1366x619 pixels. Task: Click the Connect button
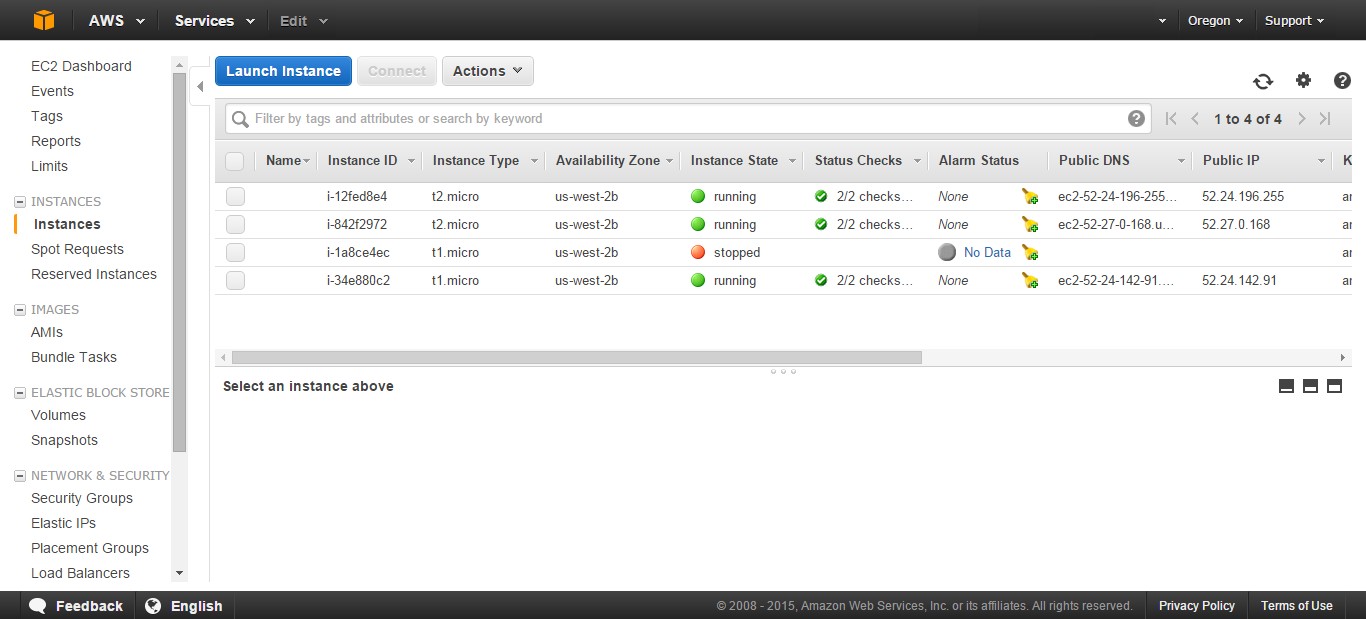pyautogui.click(x=397, y=71)
